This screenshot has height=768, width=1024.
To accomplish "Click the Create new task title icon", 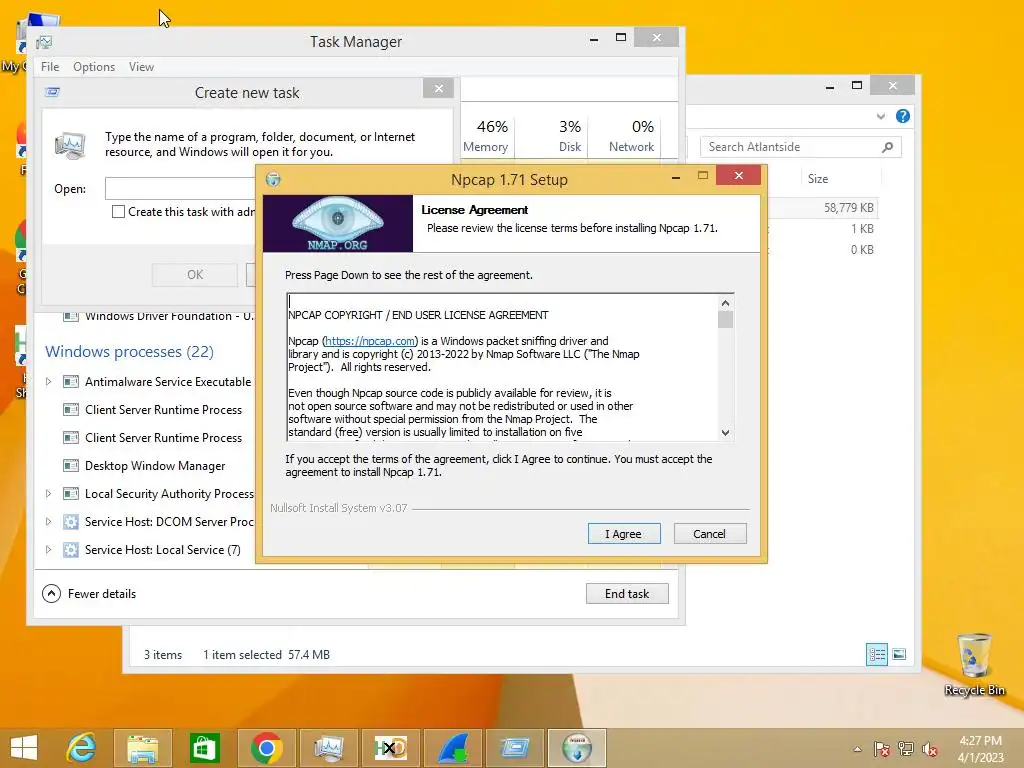I will point(52,92).
